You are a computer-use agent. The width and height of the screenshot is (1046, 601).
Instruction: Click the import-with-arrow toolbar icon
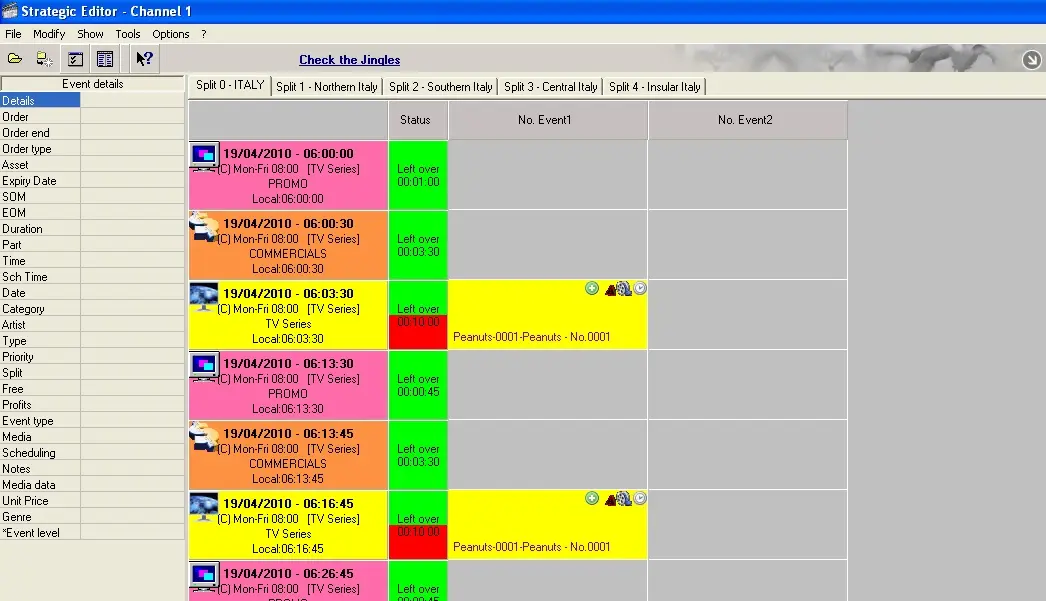pyautogui.click(x=44, y=60)
